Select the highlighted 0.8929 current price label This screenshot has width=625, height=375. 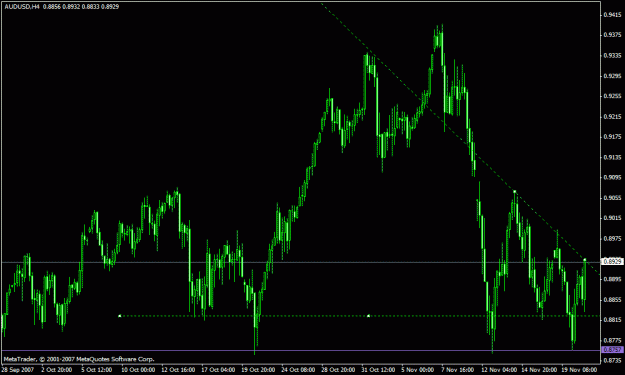coord(612,261)
